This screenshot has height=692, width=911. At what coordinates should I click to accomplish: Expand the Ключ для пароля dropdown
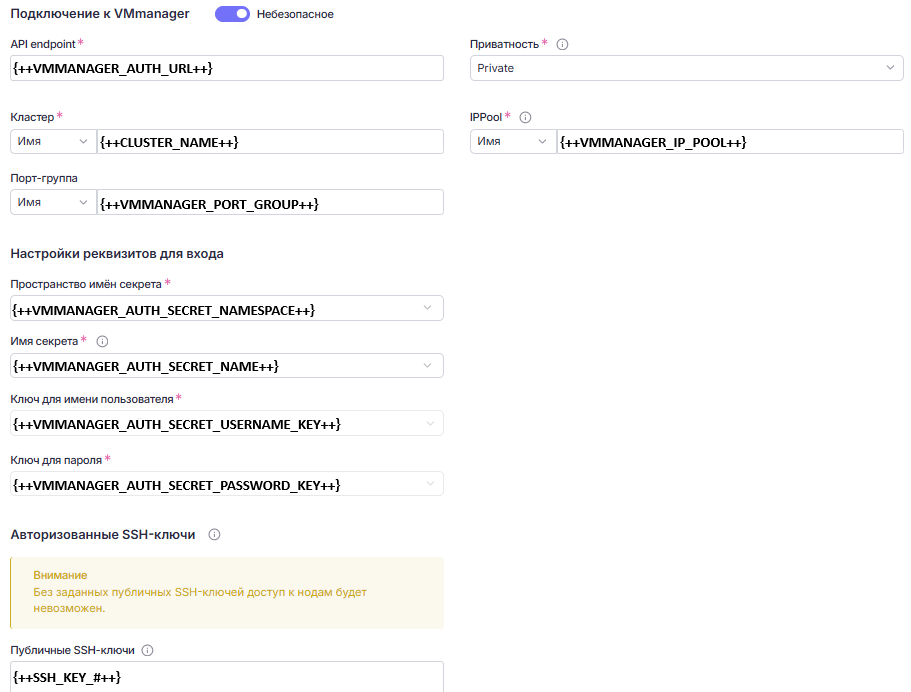pyautogui.click(x=227, y=484)
